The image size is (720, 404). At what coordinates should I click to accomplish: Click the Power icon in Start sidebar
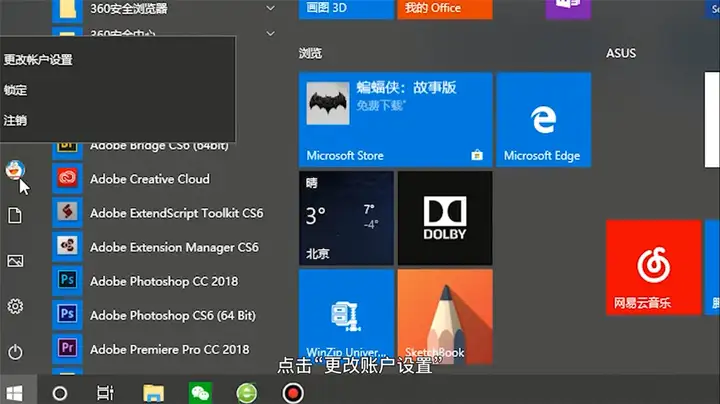tap(15, 352)
